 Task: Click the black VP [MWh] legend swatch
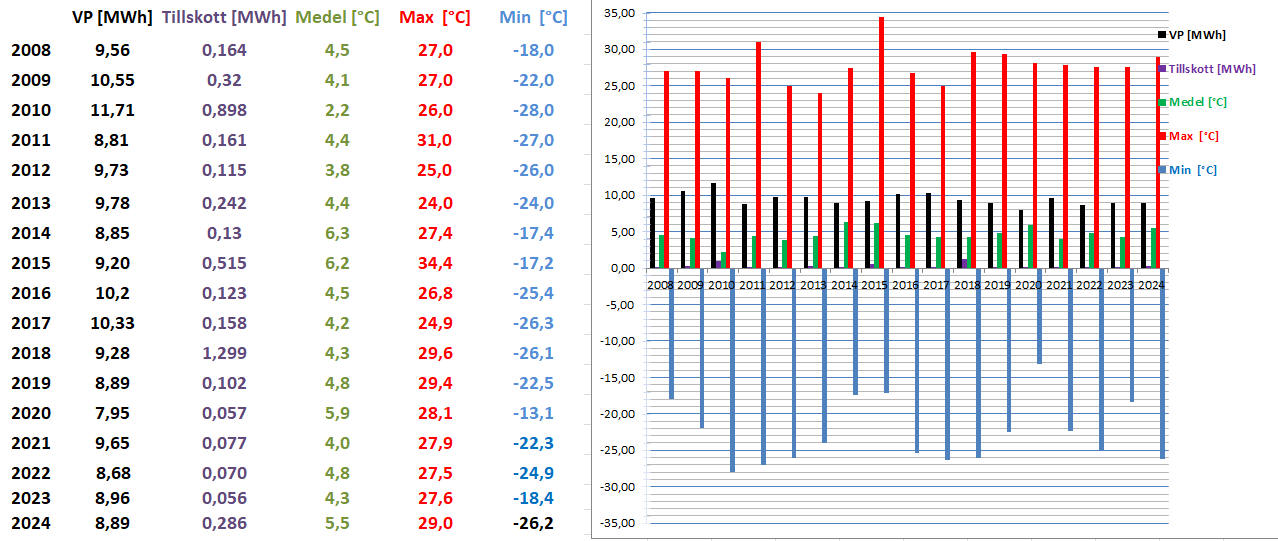(x=1162, y=35)
